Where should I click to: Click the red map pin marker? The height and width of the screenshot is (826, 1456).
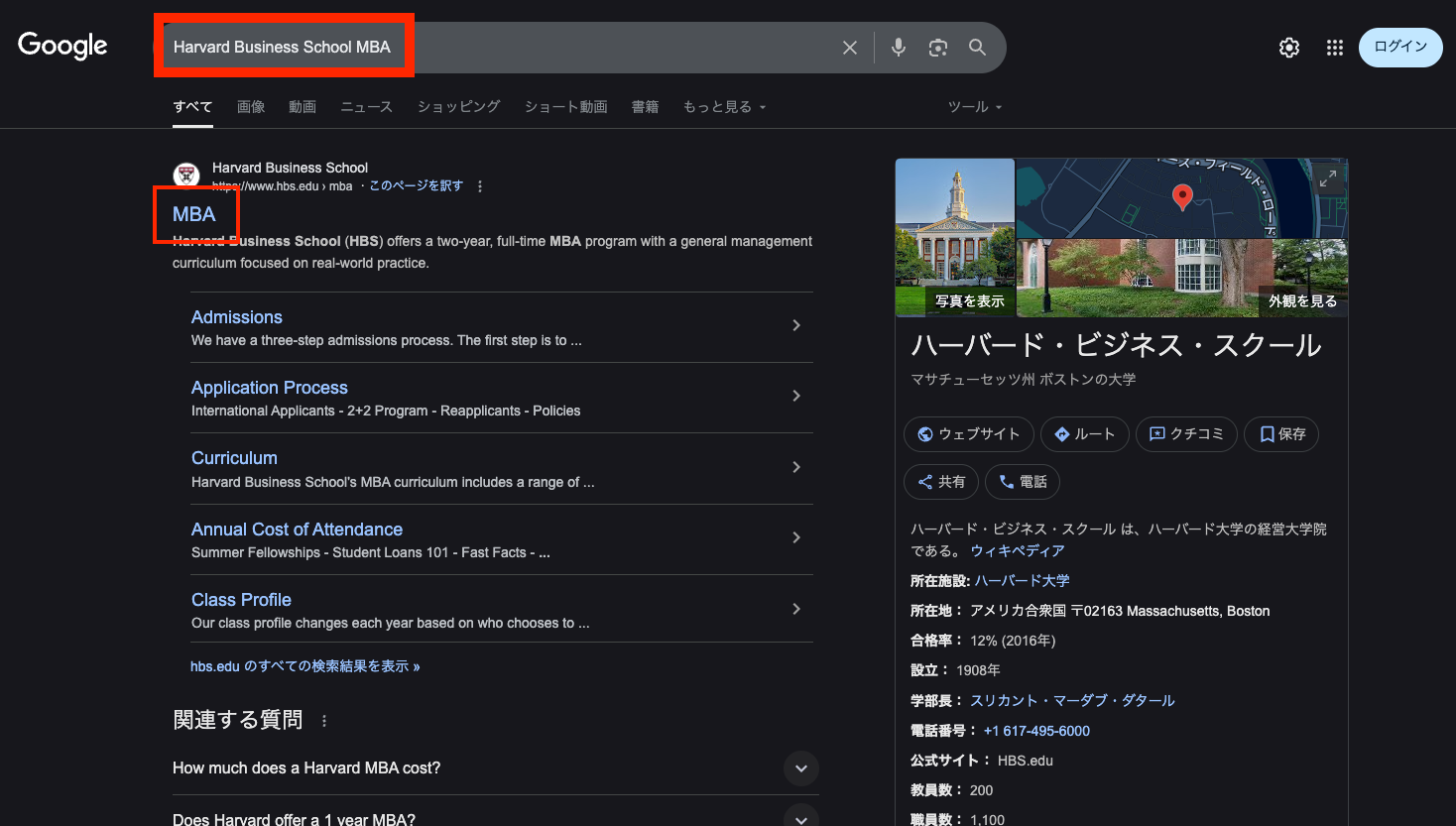coord(1182,196)
